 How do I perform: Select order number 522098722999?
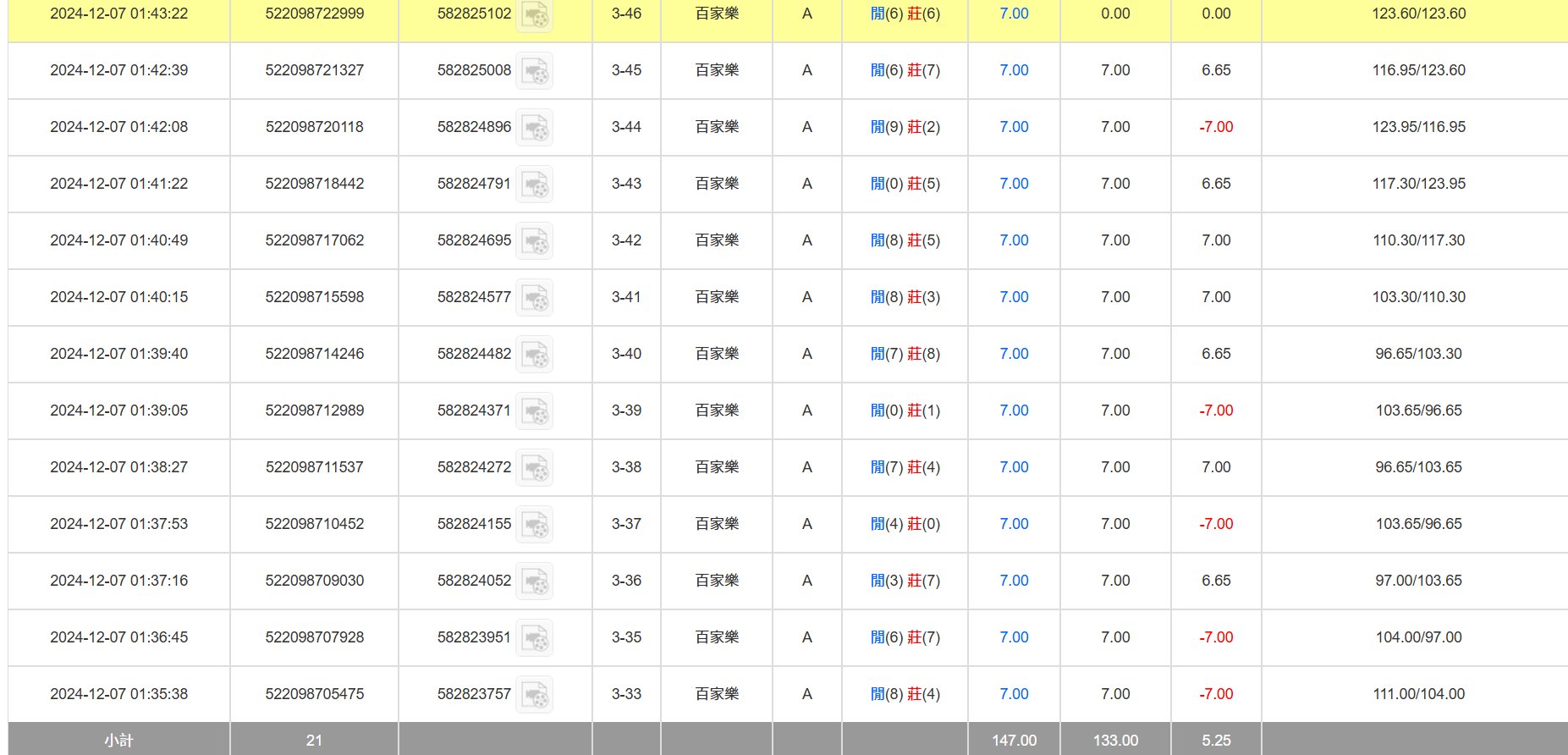click(315, 14)
